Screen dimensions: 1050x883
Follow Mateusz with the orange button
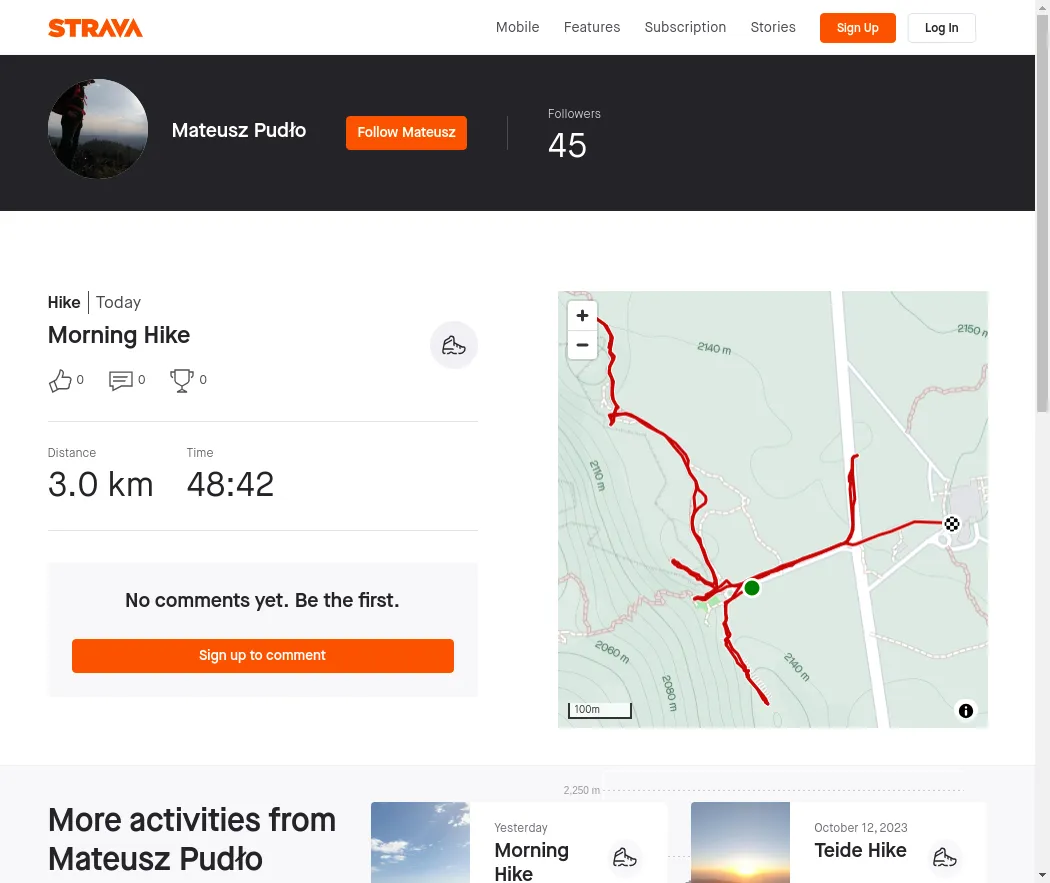pos(406,132)
